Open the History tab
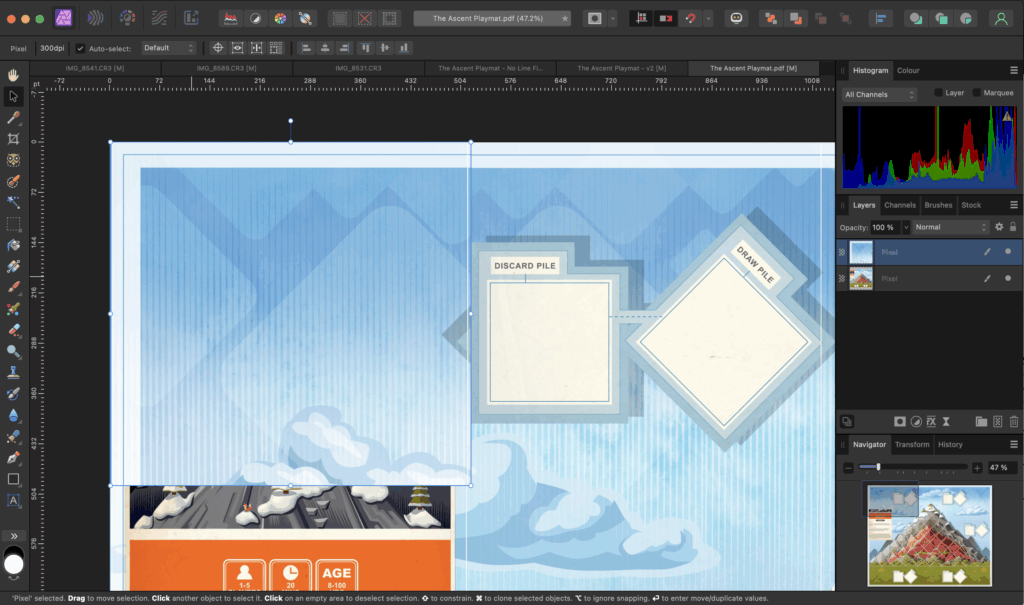This screenshot has width=1024, height=605. [950, 444]
